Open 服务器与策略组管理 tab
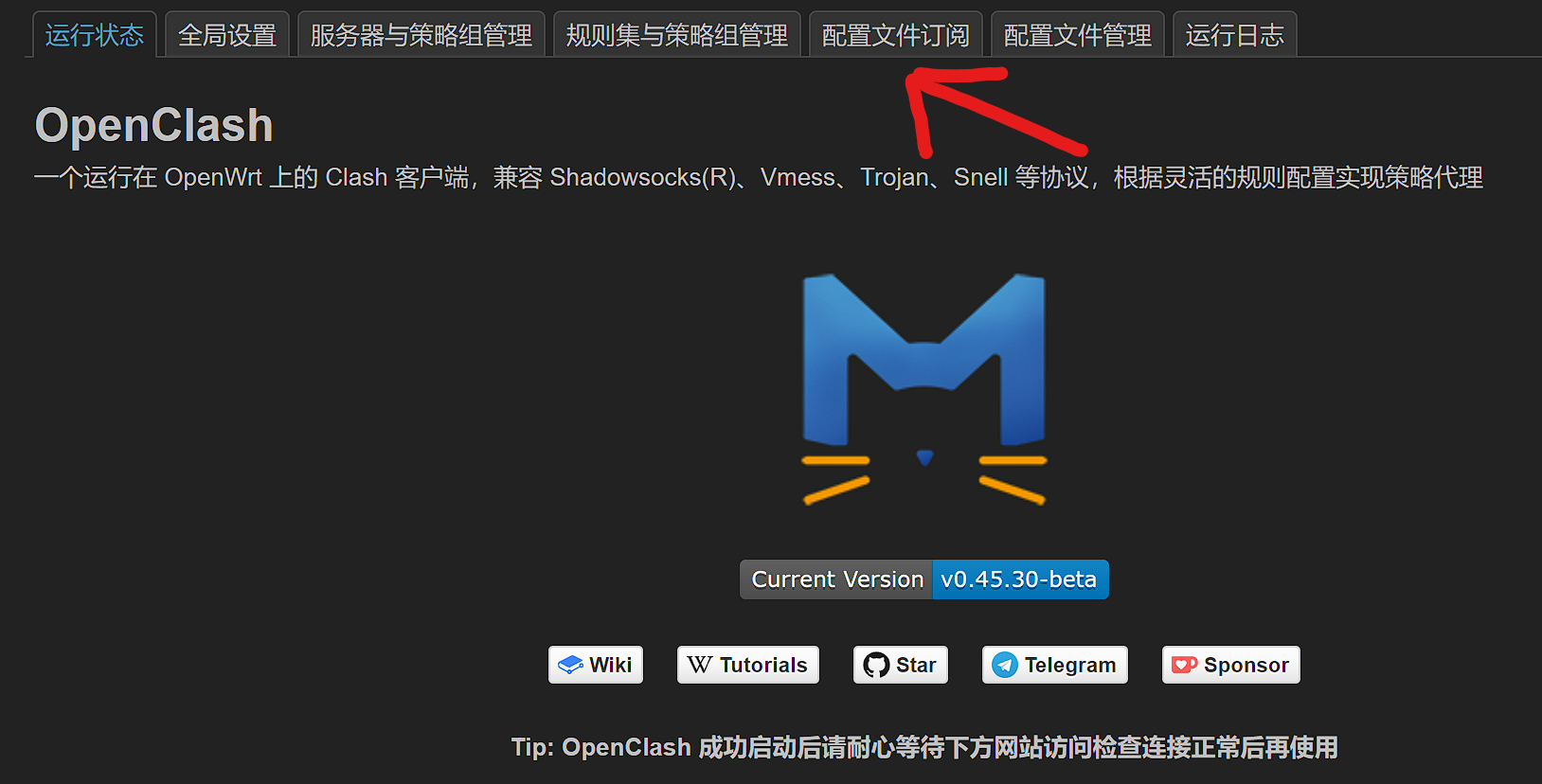This screenshot has height=784, width=1542. [421, 35]
